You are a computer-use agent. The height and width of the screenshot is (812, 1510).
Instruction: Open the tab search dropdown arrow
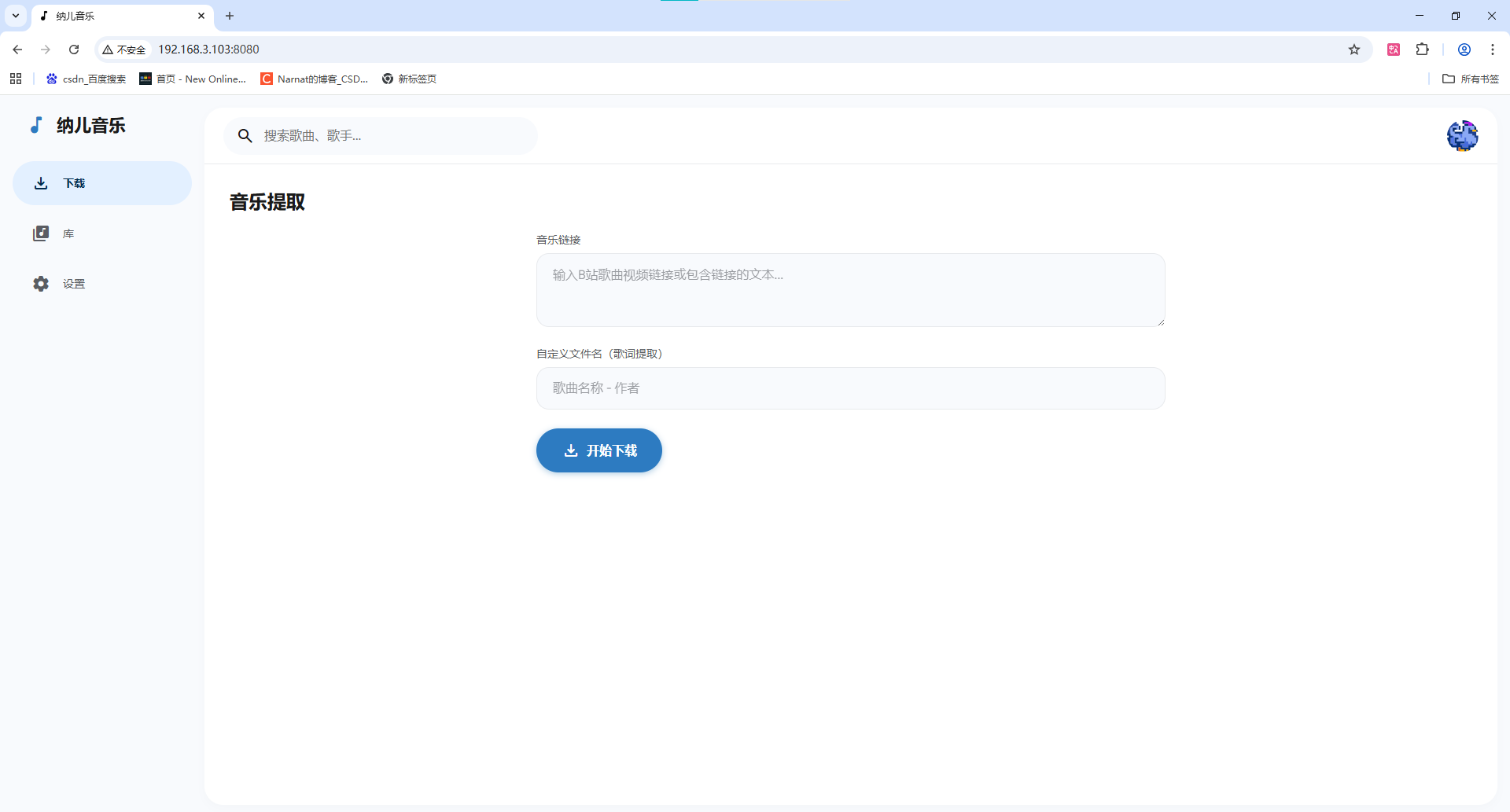pos(16,16)
